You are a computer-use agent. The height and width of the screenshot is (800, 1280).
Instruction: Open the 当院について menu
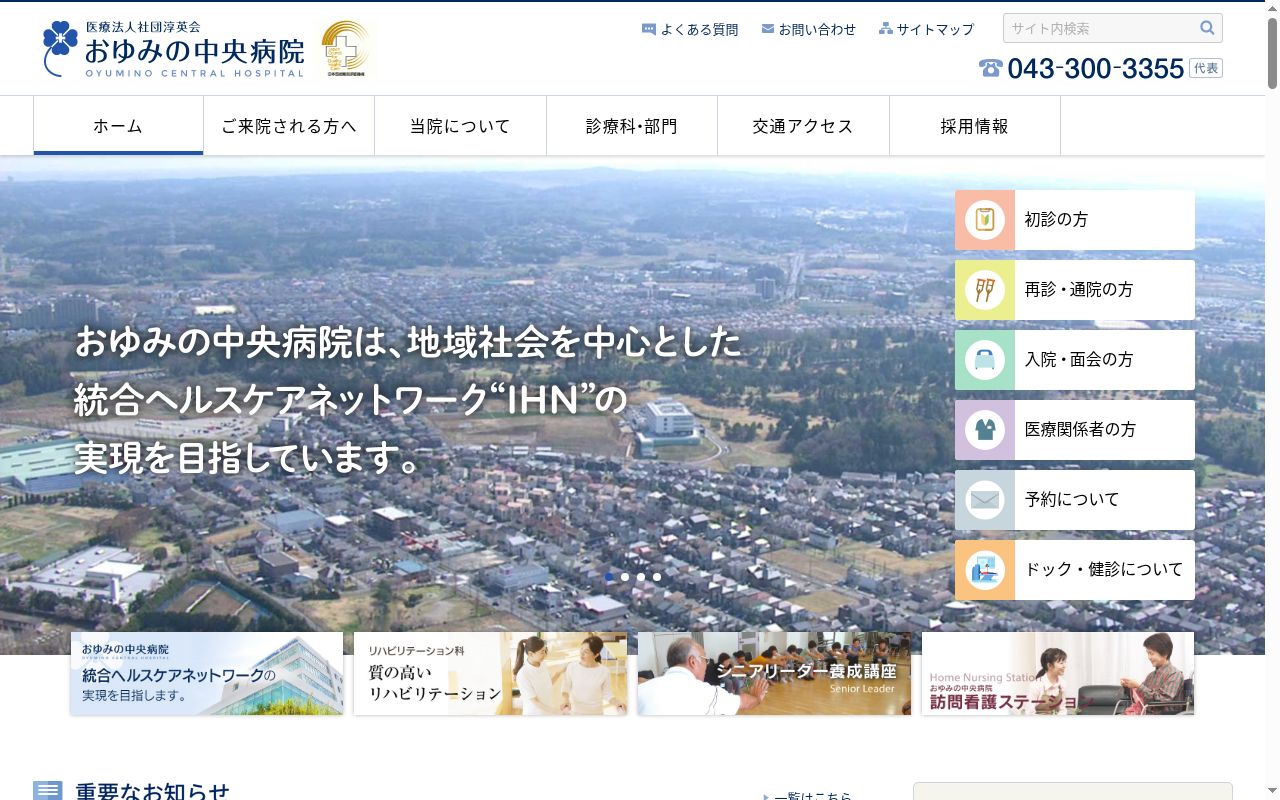460,126
